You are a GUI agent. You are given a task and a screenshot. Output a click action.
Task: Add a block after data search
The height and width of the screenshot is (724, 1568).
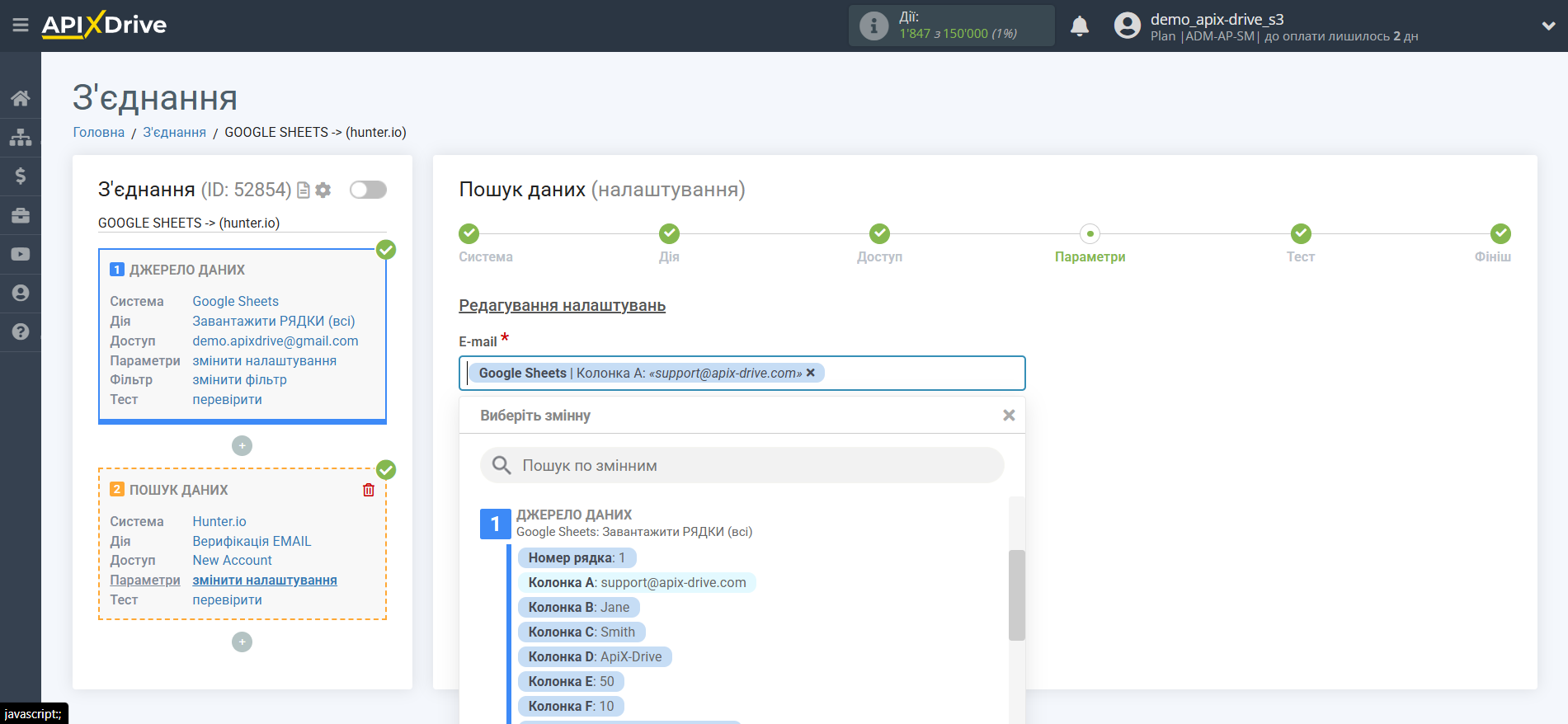(x=242, y=642)
